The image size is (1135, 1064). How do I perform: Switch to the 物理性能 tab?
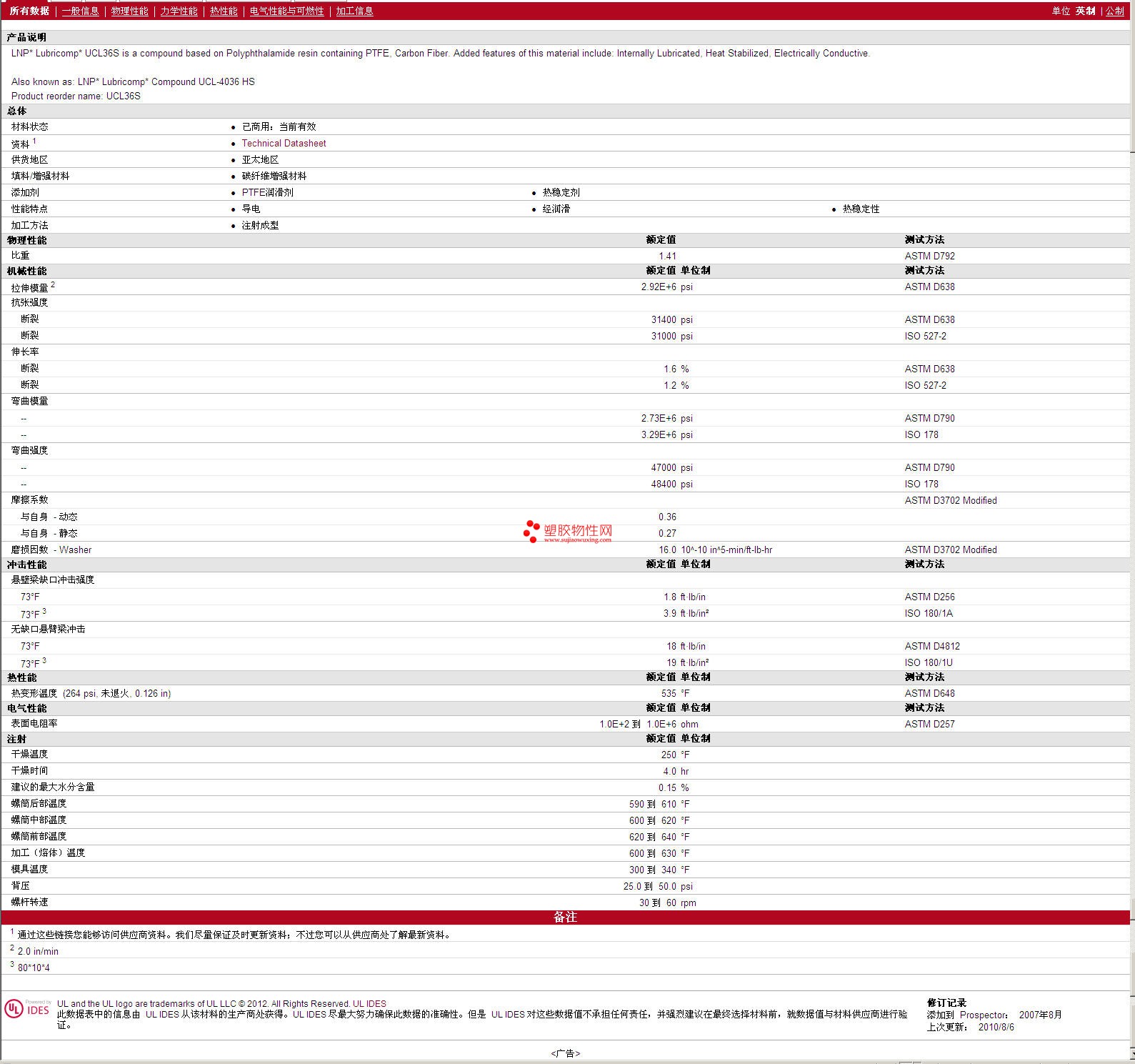point(129,11)
